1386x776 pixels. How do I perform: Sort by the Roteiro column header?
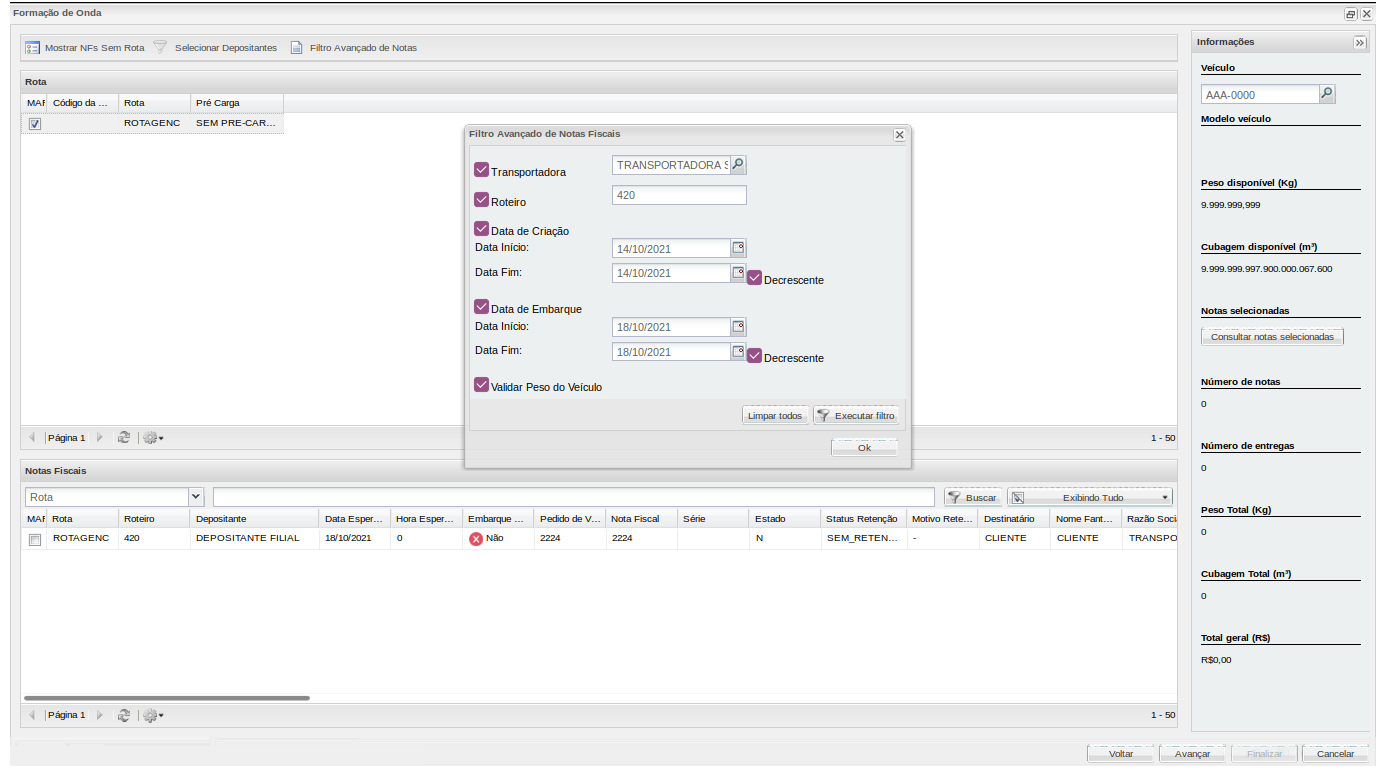click(x=154, y=519)
